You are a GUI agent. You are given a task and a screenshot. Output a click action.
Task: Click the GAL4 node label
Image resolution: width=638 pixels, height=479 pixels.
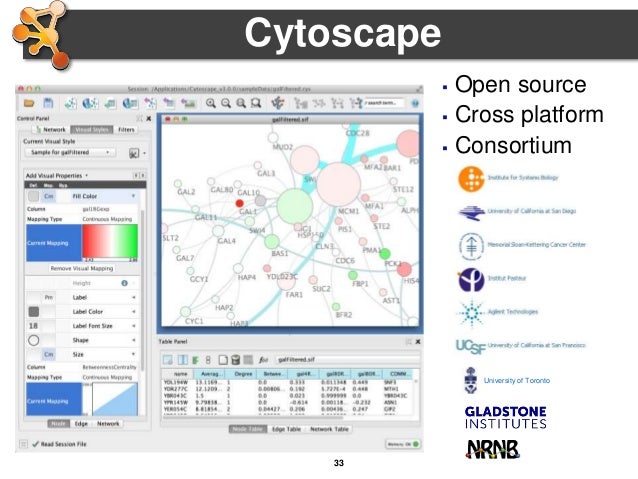coord(227,241)
